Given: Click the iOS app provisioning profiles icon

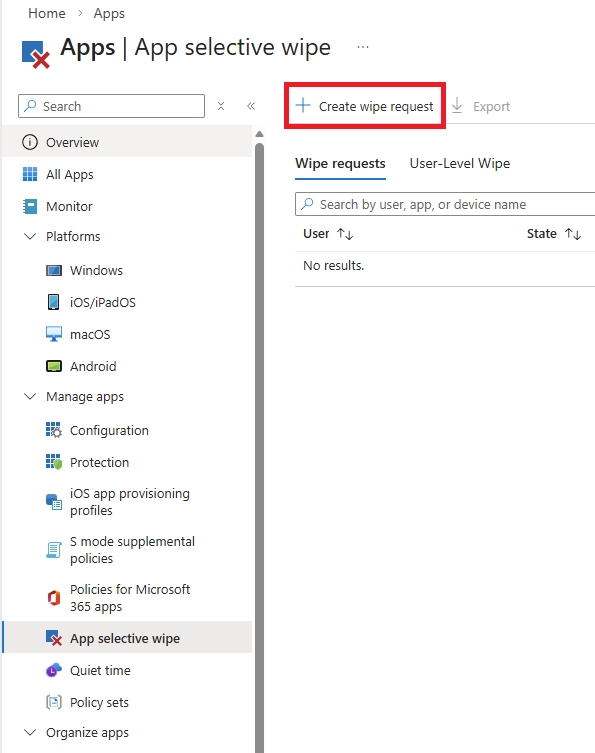Looking at the screenshot, I should 54,501.
